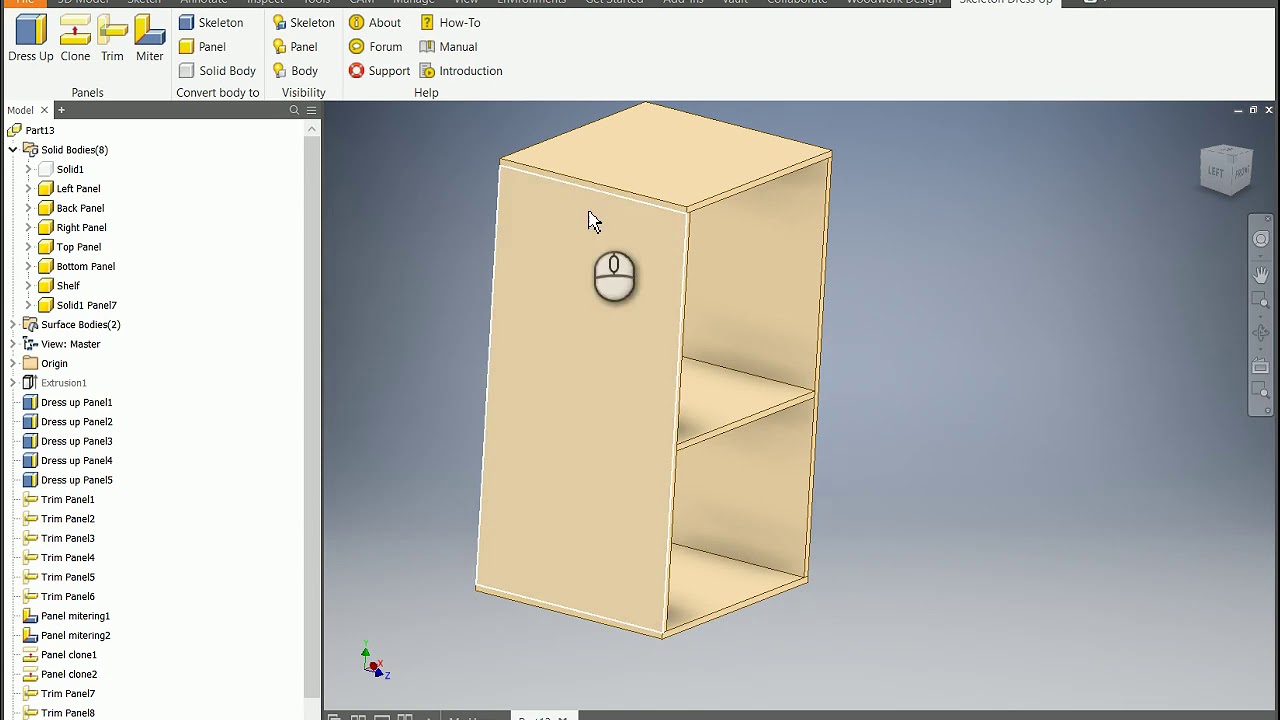Click the model browser vertical scrollbar
The height and width of the screenshot is (720, 1280).
pos(312,418)
